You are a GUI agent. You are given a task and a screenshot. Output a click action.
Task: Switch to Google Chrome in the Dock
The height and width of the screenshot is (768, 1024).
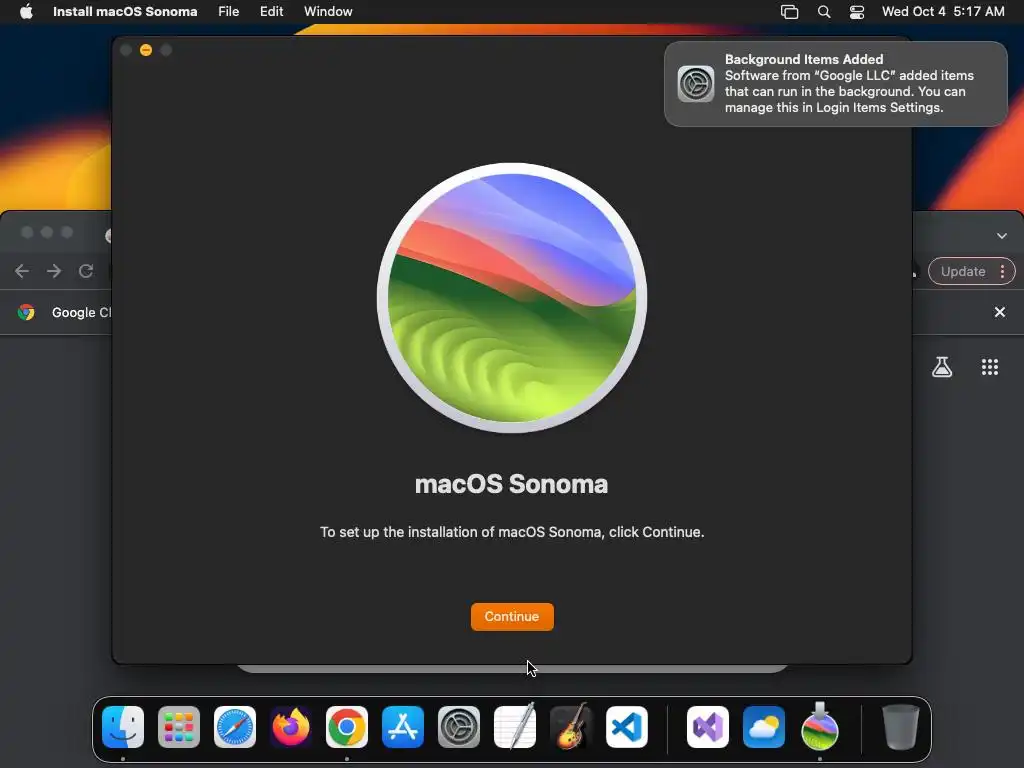point(347,727)
